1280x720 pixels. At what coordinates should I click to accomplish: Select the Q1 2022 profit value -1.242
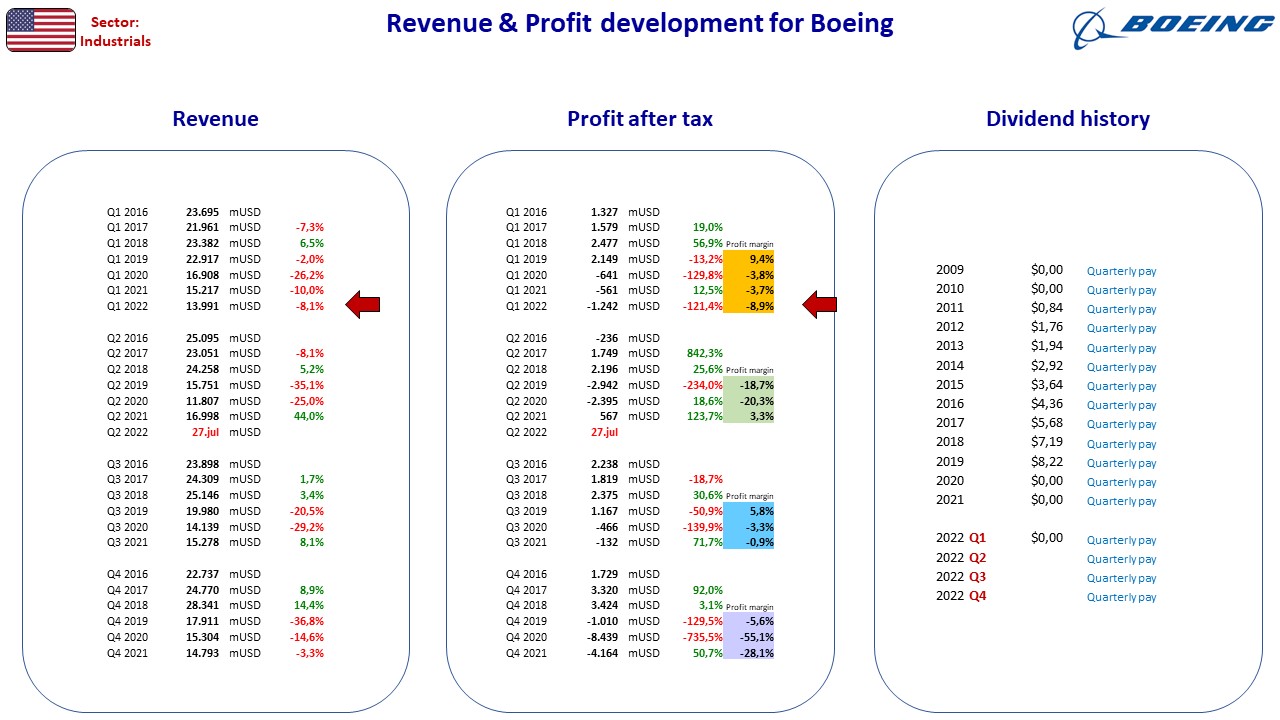pyautogui.click(x=601, y=306)
